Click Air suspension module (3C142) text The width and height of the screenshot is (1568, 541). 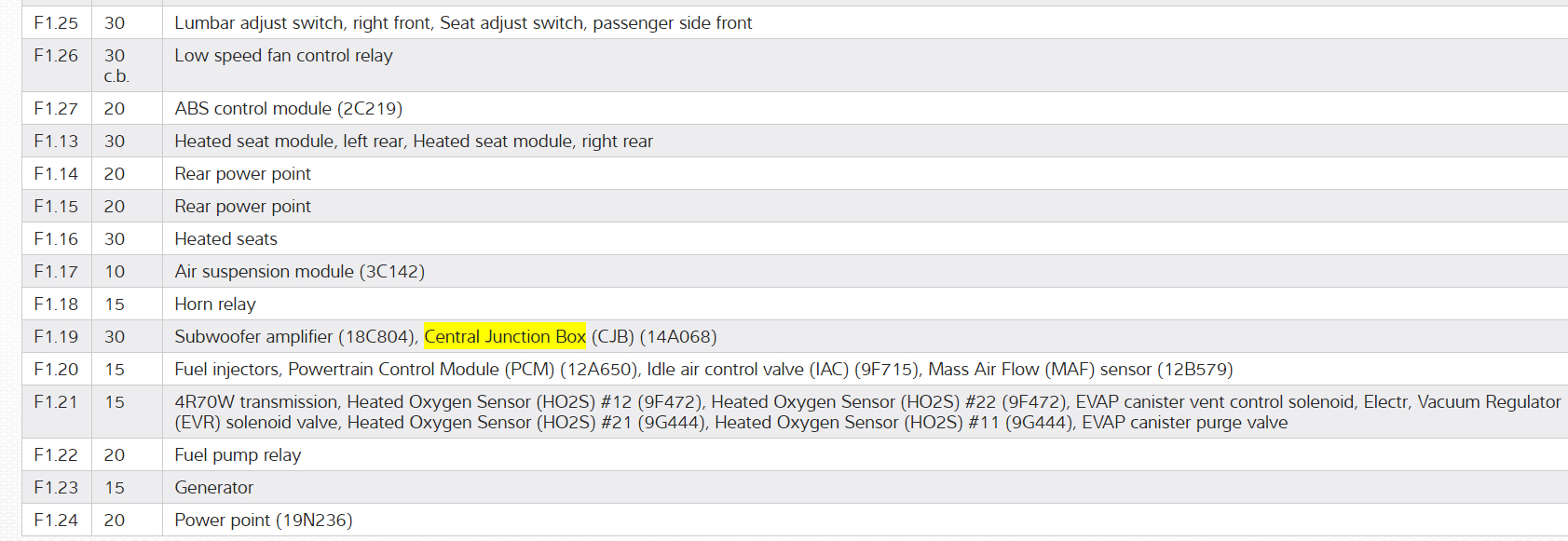click(x=299, y=272)
